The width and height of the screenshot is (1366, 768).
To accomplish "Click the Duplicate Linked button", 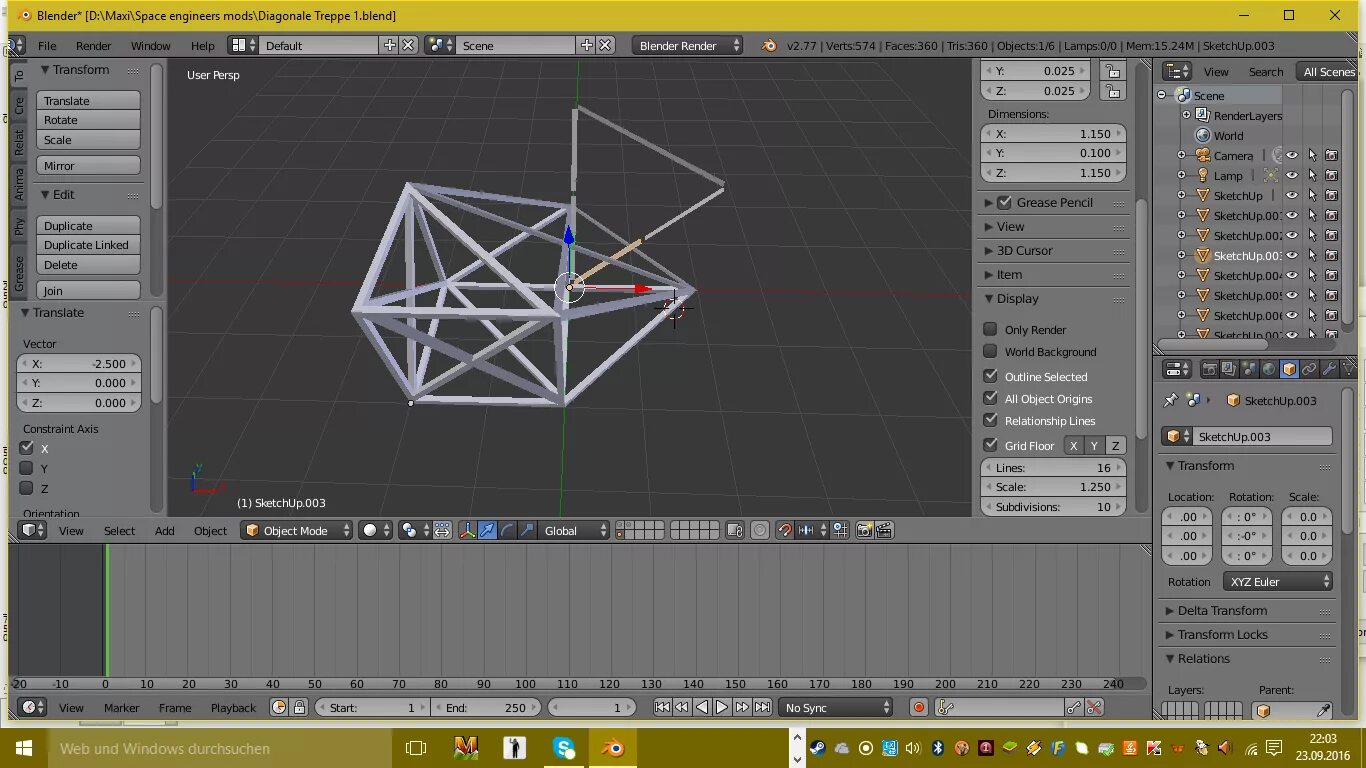I will point(88,245).
